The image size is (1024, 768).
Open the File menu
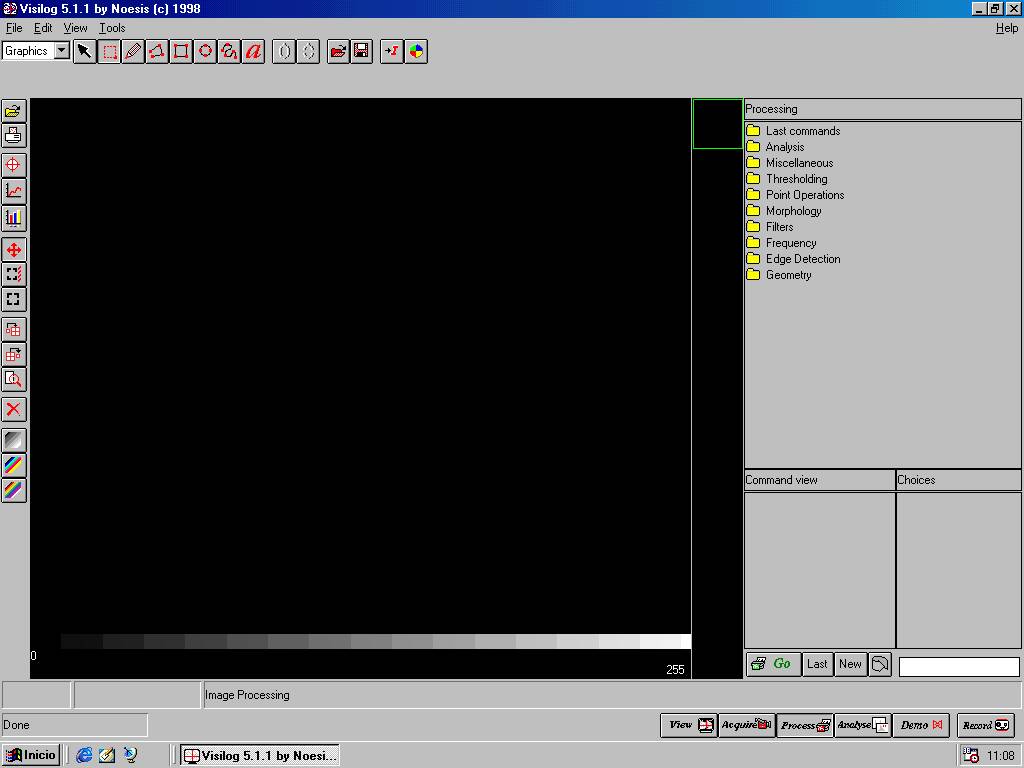[x=14, y=28]
